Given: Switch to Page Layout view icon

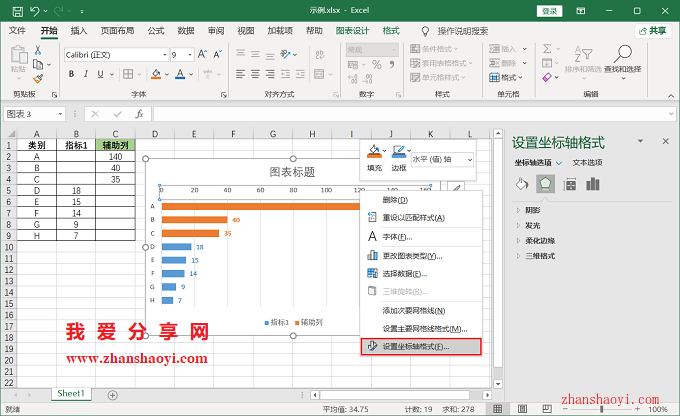Looking at the screenshot, I should click(523, 409).
